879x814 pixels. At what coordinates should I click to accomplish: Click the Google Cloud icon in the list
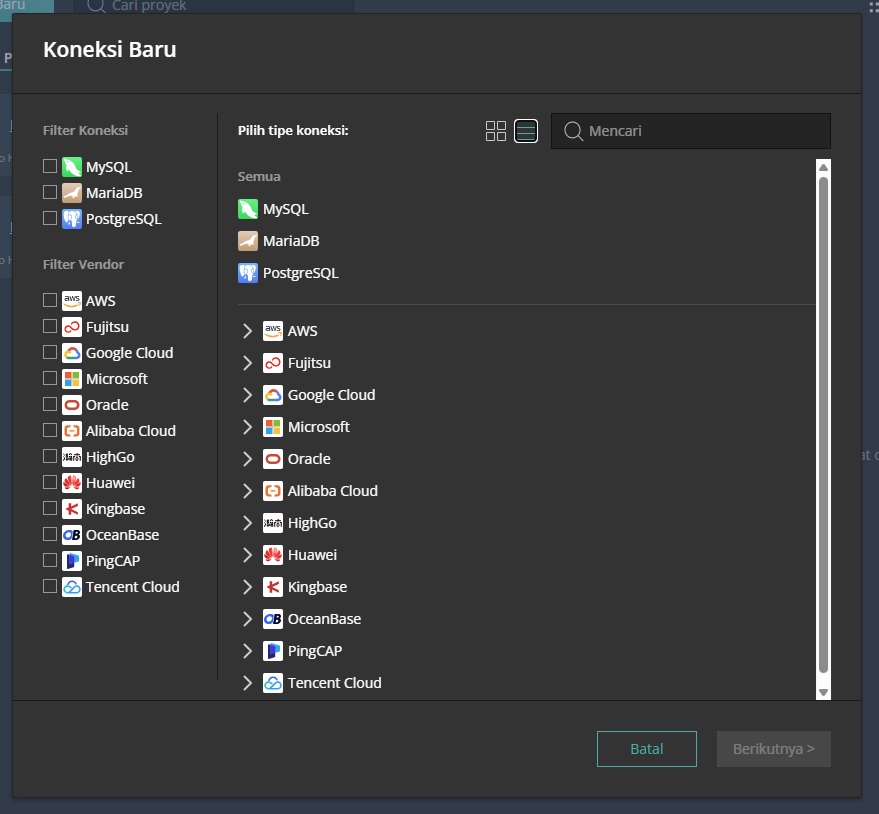(272, 394)
